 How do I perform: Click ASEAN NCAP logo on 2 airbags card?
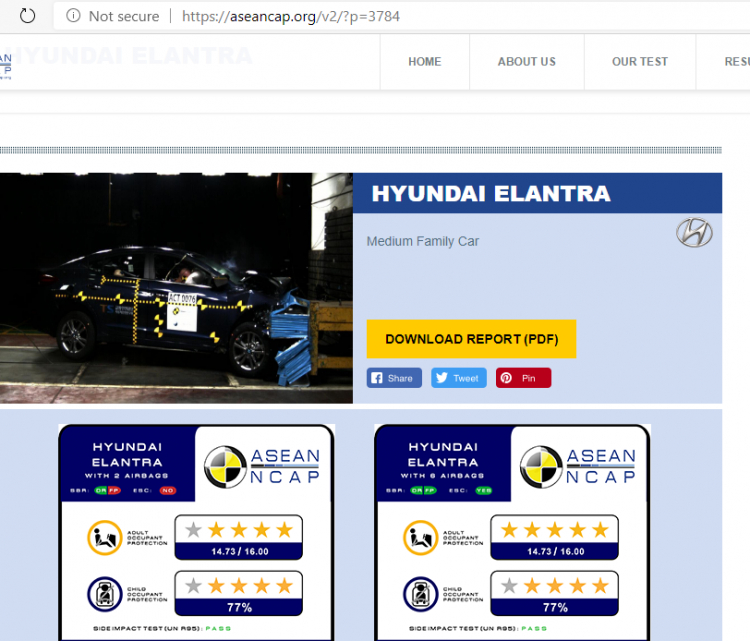(262, 466)
